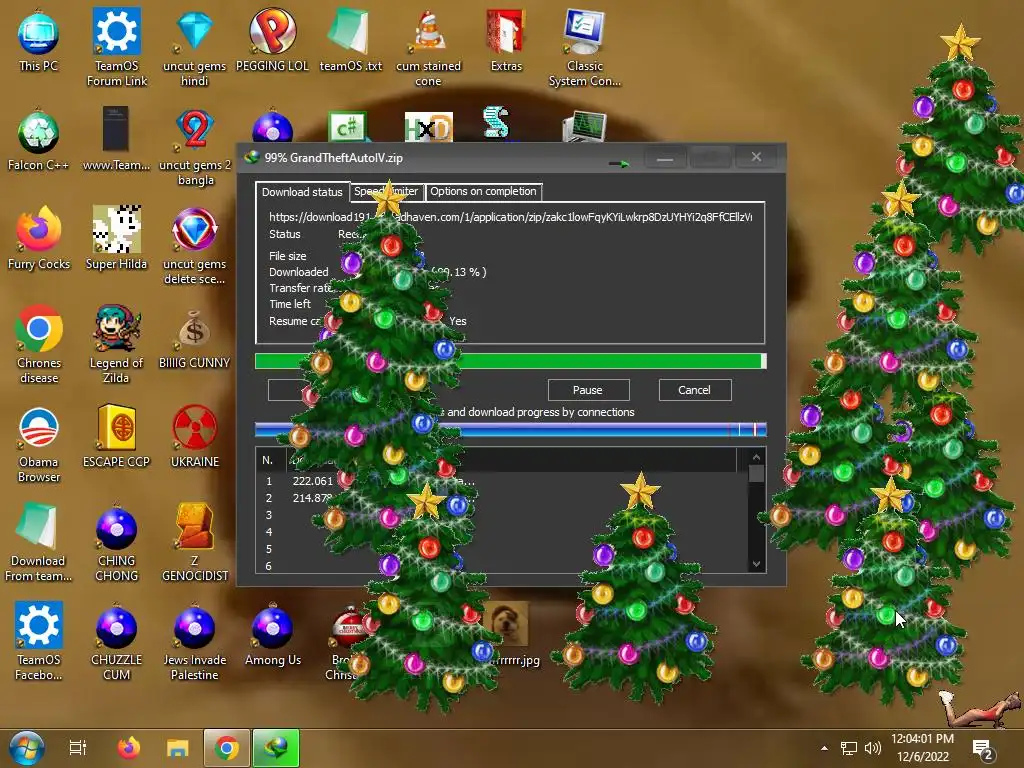The image size is (1024, 768).
Task: Open the Obama Browser icon
Action: point(39,444)
